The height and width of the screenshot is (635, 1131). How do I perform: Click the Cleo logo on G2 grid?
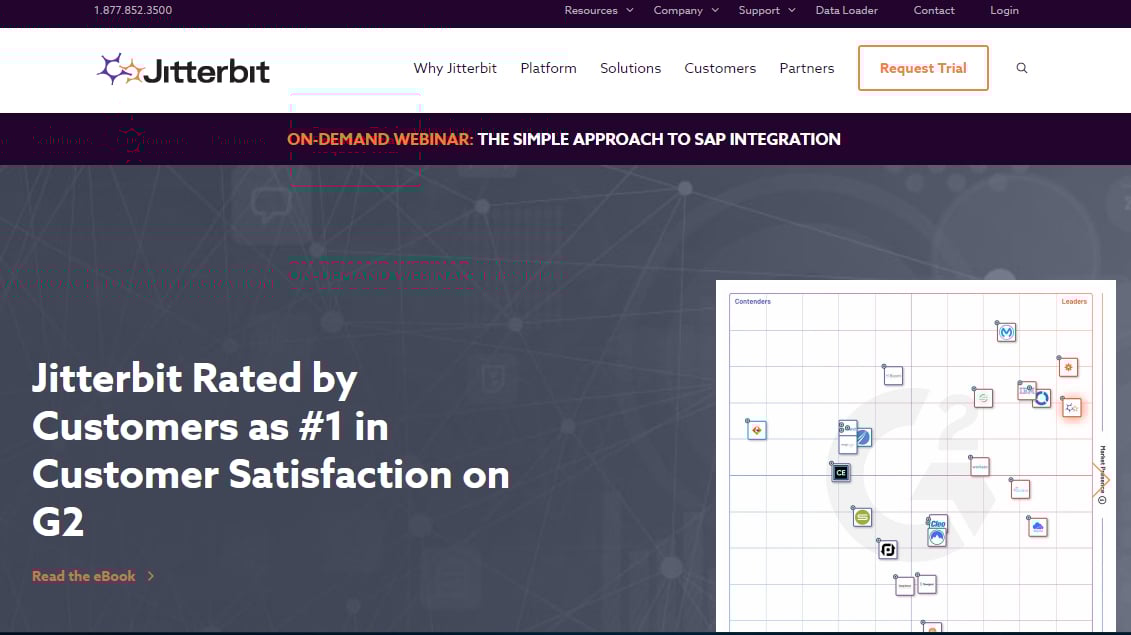coord(938,523)
